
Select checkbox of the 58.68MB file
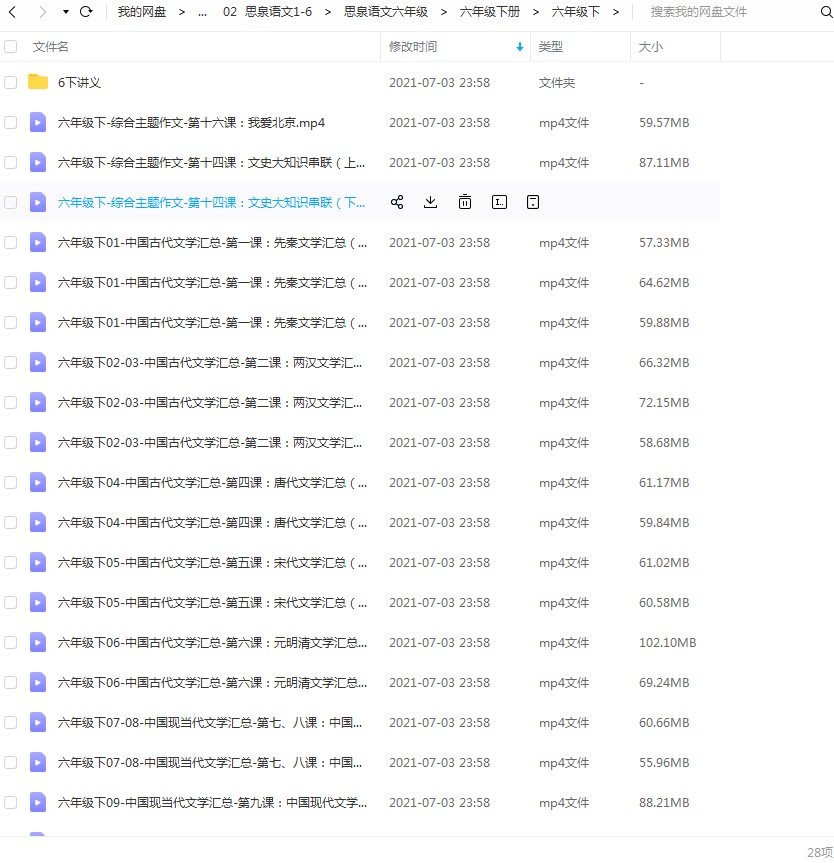[x=10, y=442]
